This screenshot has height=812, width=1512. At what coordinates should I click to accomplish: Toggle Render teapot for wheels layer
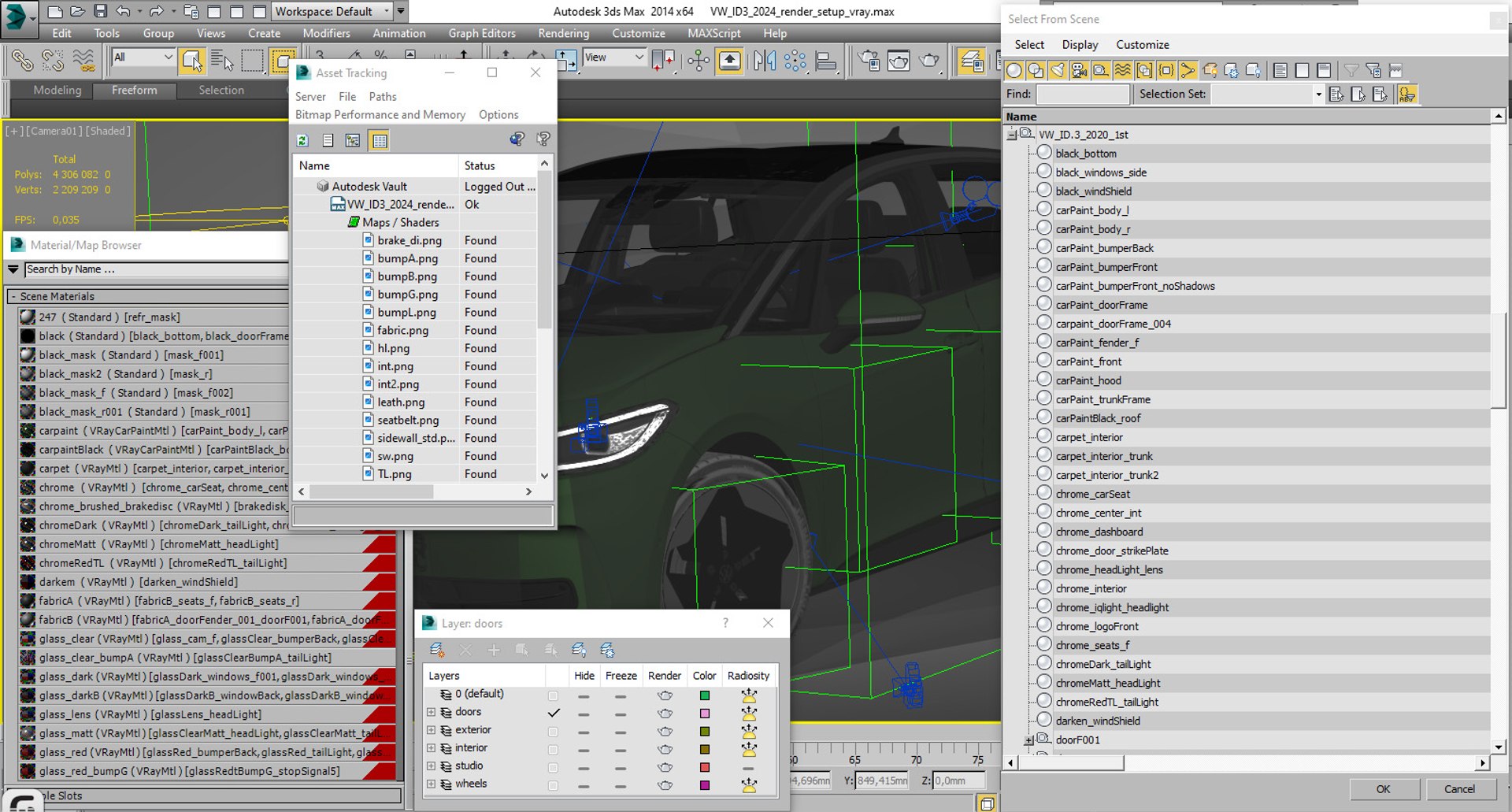665,785
